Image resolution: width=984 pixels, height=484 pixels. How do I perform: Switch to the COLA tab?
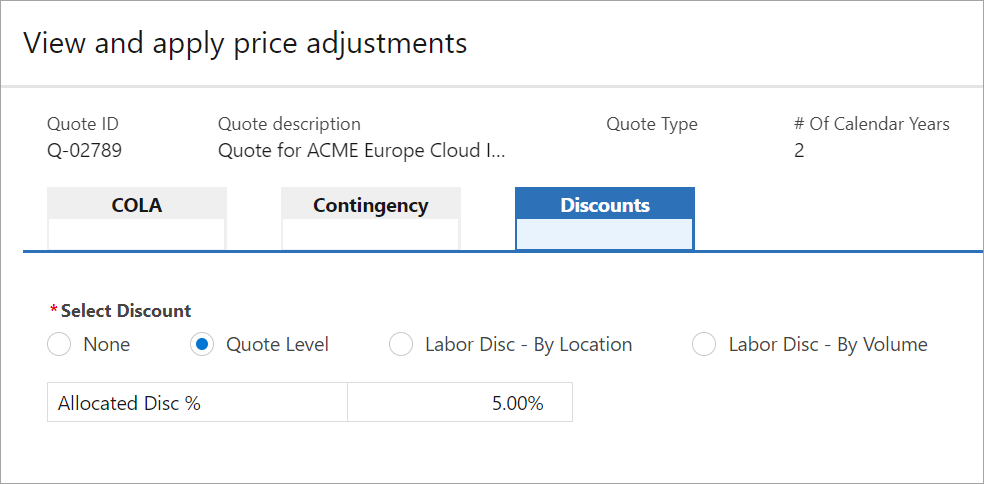pyautogui.click(x=137, y=205)
